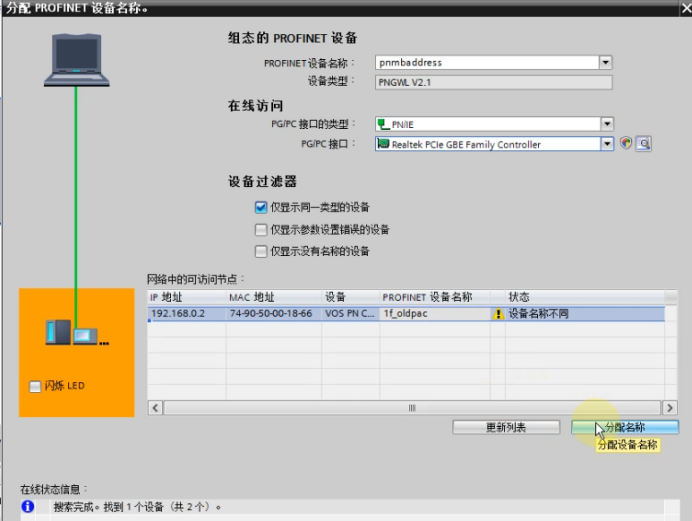Click the warning icon in status column

498,314
